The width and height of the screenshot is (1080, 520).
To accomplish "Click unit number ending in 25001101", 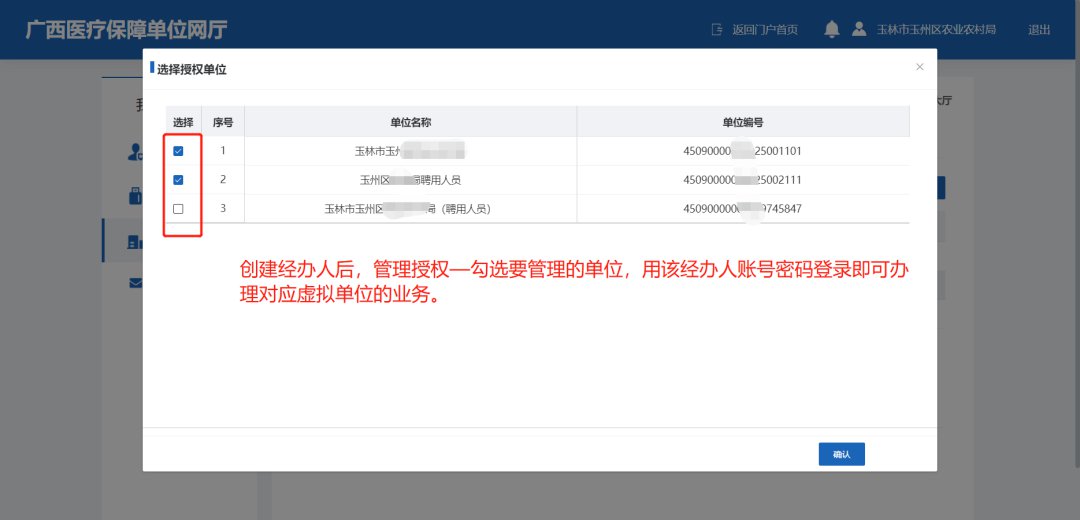I will (742, 151).
